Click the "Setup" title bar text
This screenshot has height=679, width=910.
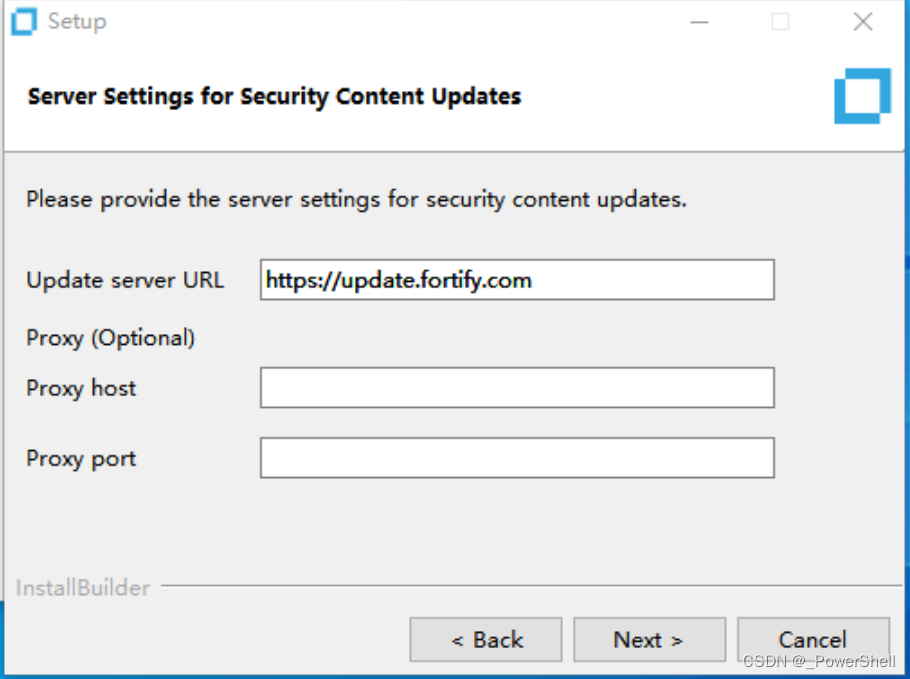click(x=77, y=22)
